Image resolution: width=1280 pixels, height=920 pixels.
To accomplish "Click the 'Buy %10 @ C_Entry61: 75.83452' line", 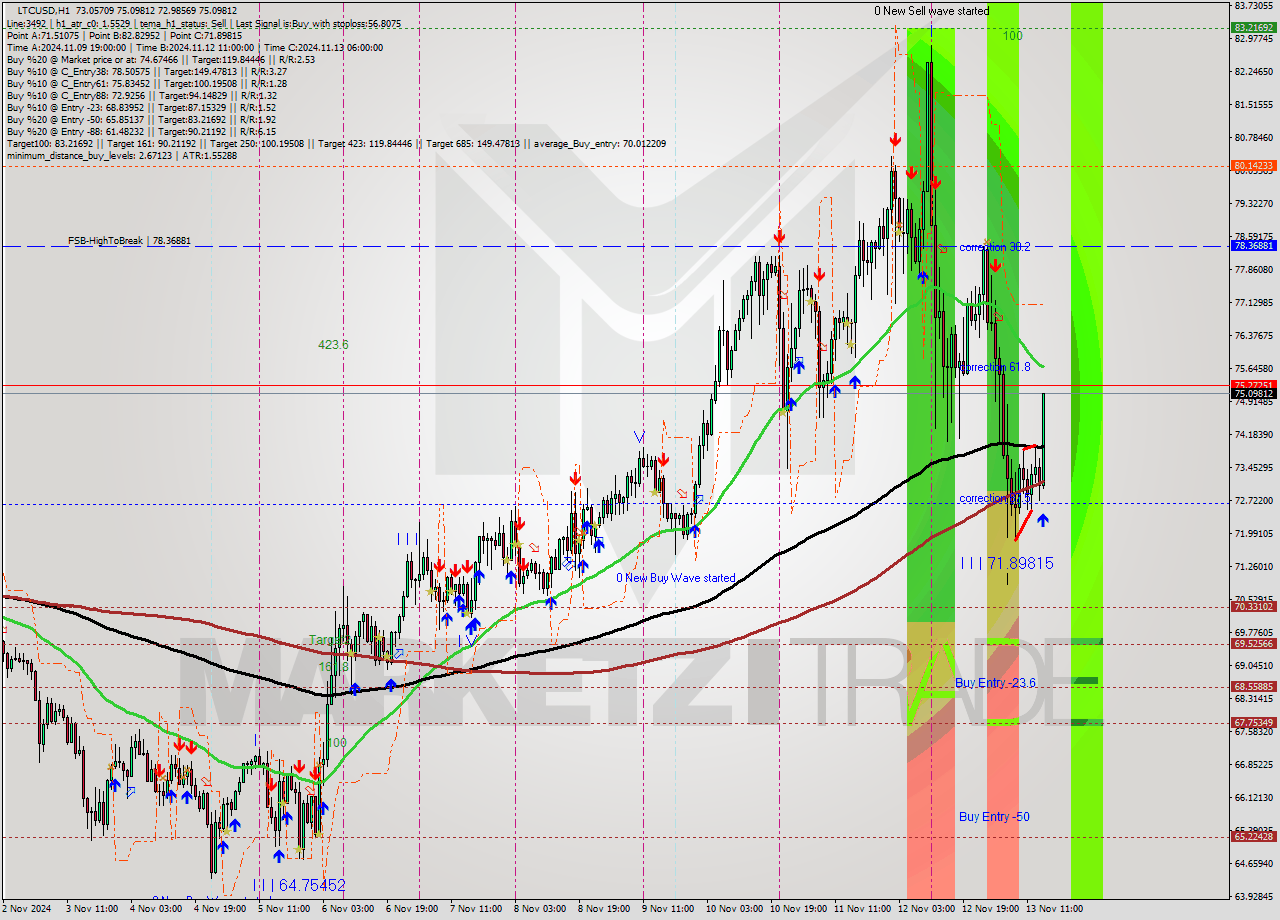I will 146,83.
